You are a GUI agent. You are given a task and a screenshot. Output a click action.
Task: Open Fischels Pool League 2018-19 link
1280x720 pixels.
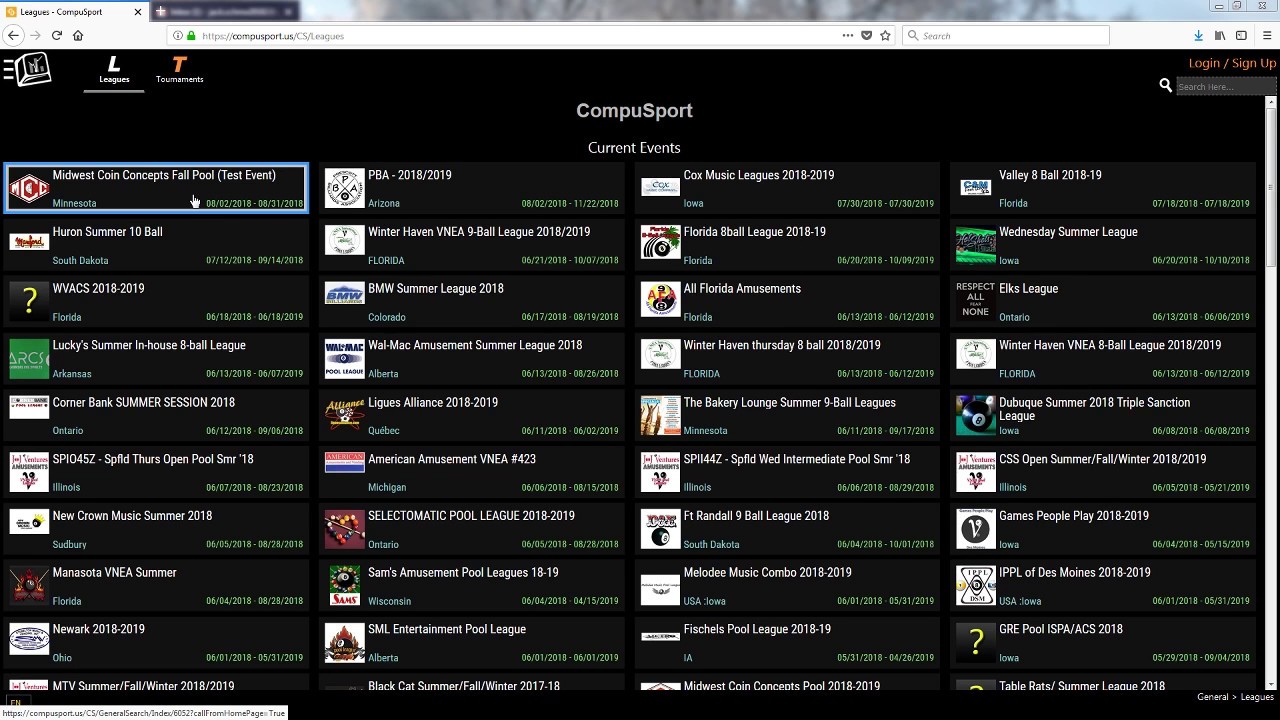(x=757, y=630)
